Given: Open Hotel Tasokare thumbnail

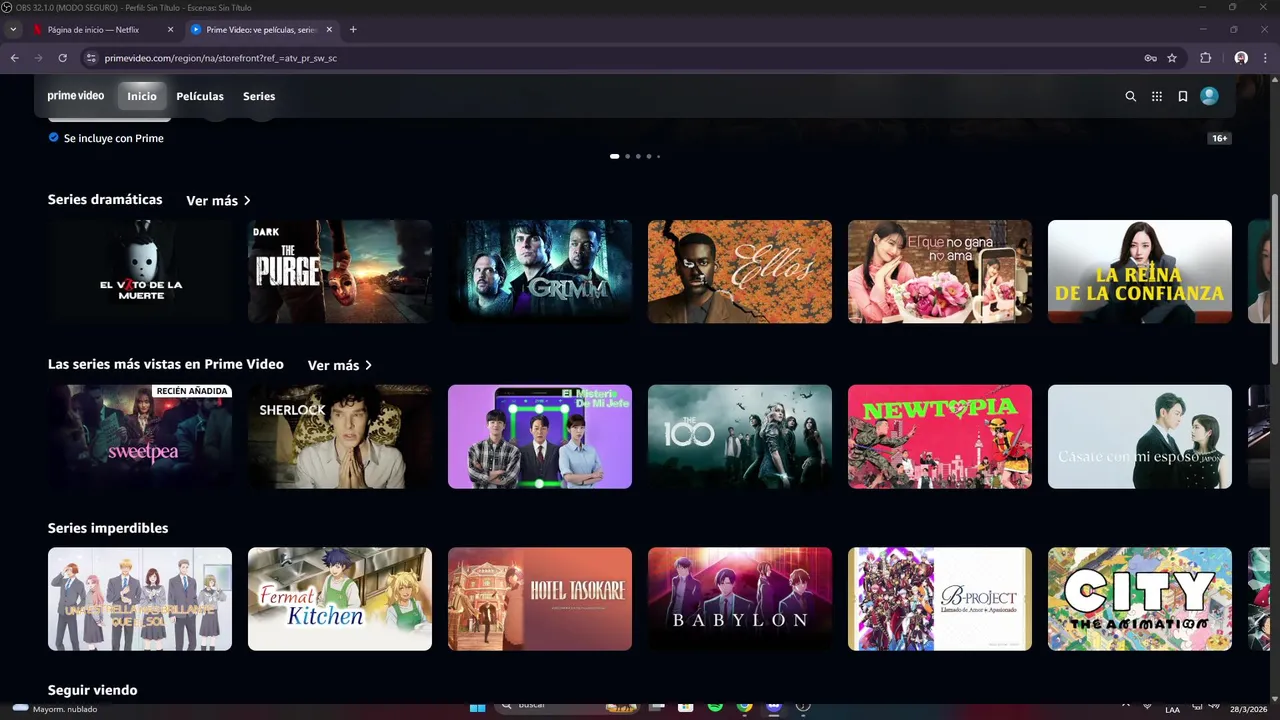Looking at the screenshot, I should click(540, 599).
